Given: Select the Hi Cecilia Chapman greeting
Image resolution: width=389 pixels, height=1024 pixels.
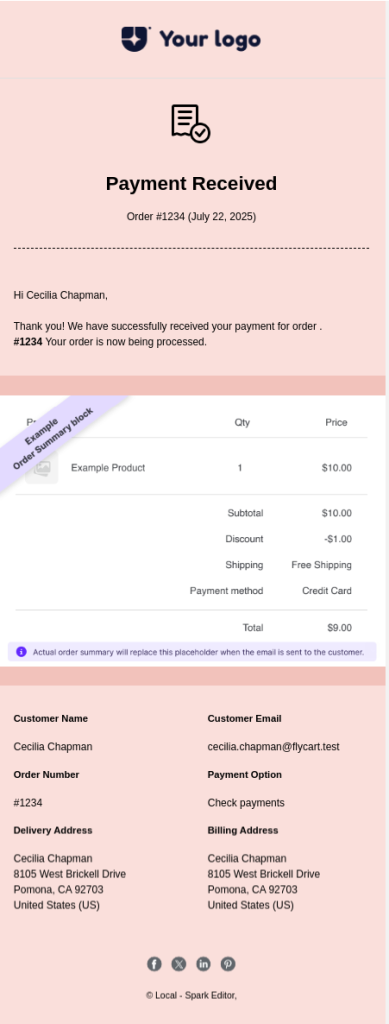Looking at the screenshot, I should pyautogui.click(x=61, y=295).
